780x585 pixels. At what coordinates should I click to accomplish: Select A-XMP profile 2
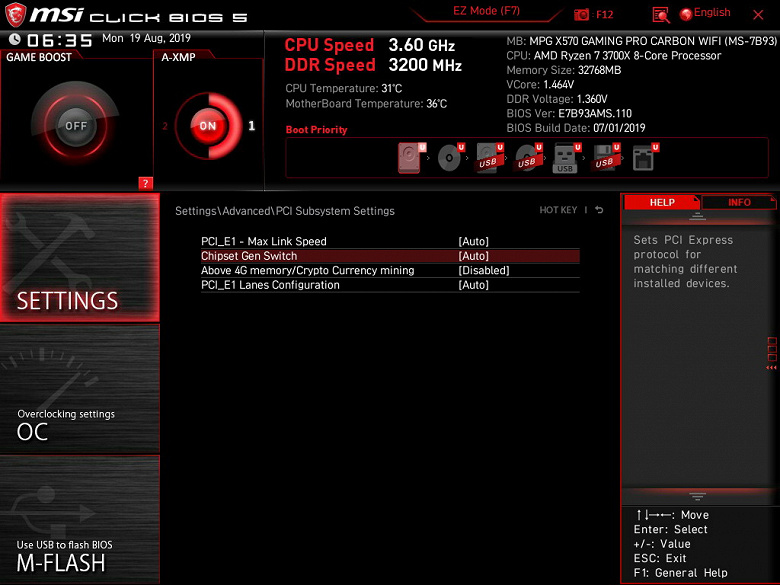click(165, 126)
